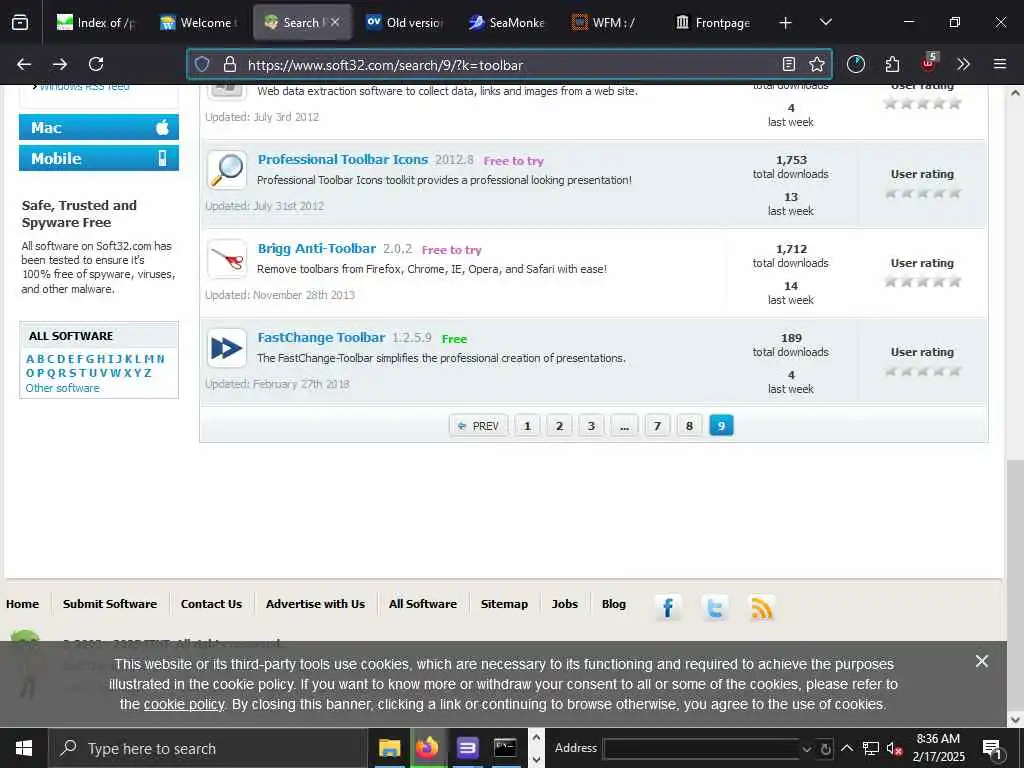Open the uBlock Origin shield icon
Viewport: 1024px width, 768px height.
[929, 63]
